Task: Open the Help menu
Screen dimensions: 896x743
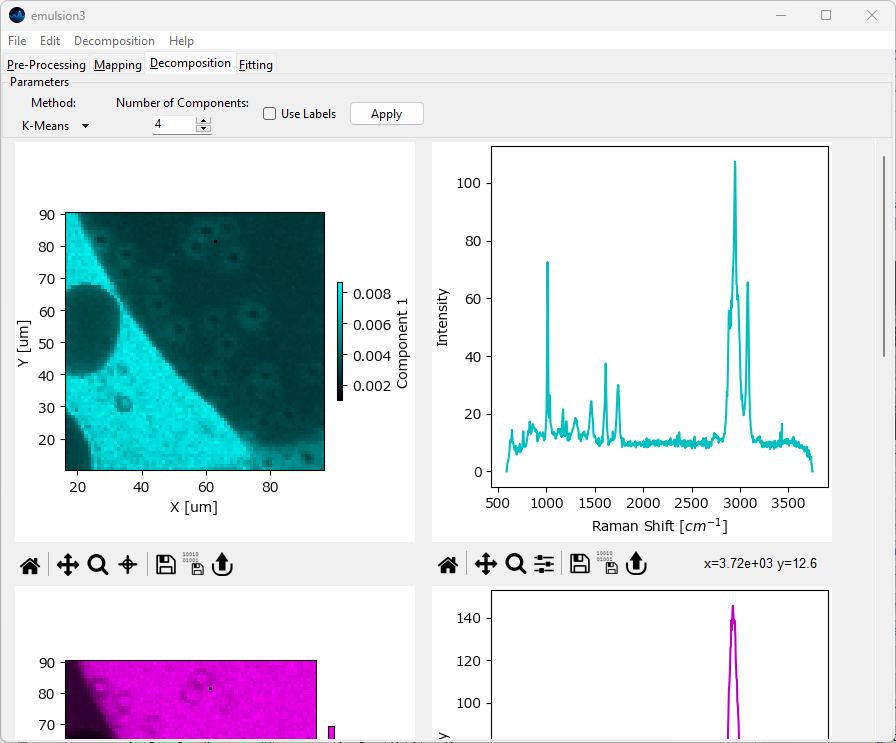Action: coord(181,41)
